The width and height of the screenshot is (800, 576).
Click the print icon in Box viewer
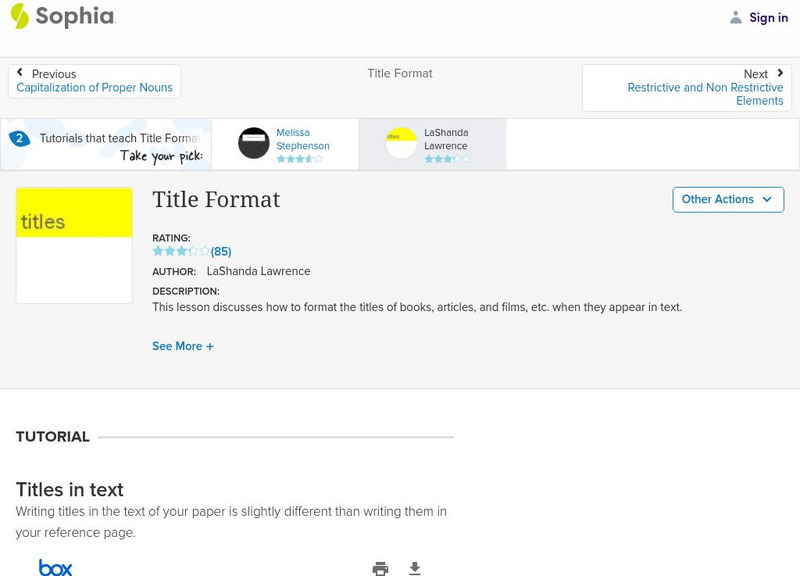click(380, 568)
